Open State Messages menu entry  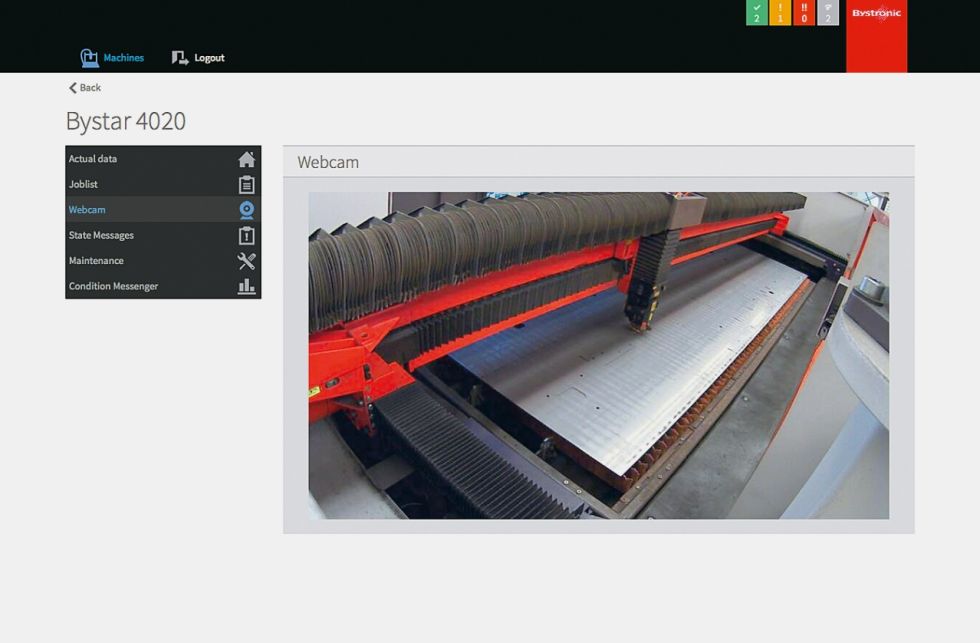(163, 235)
